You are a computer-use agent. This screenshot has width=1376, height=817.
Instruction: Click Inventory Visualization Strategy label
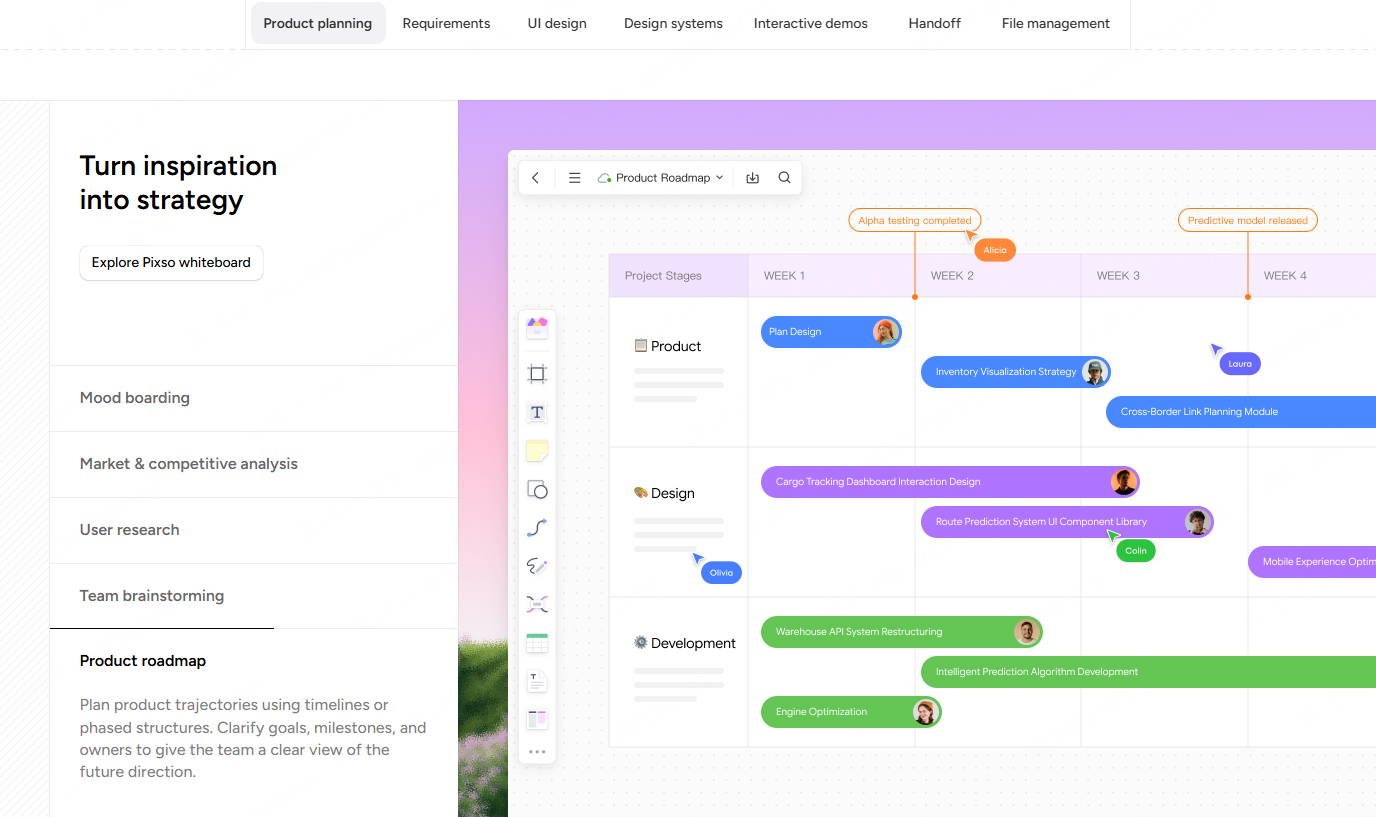(1006, 372)
